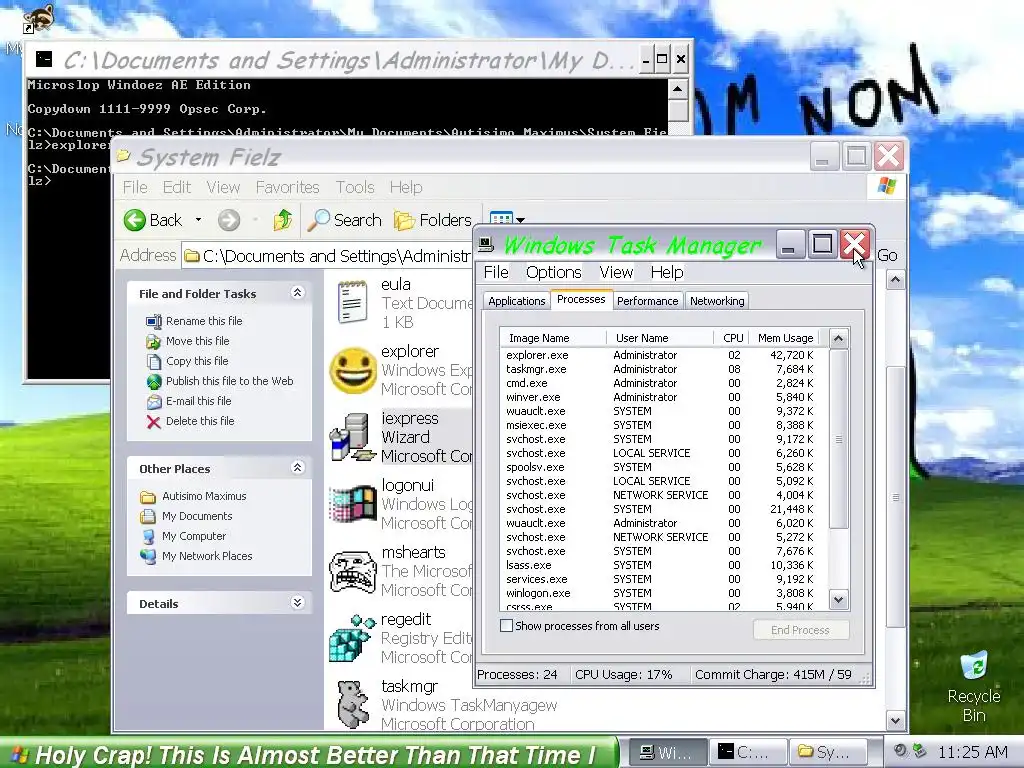The width and height of the screenshot is (1024, 768).
Task: Go up one folder level icon
Action: (x=282, y=220)
